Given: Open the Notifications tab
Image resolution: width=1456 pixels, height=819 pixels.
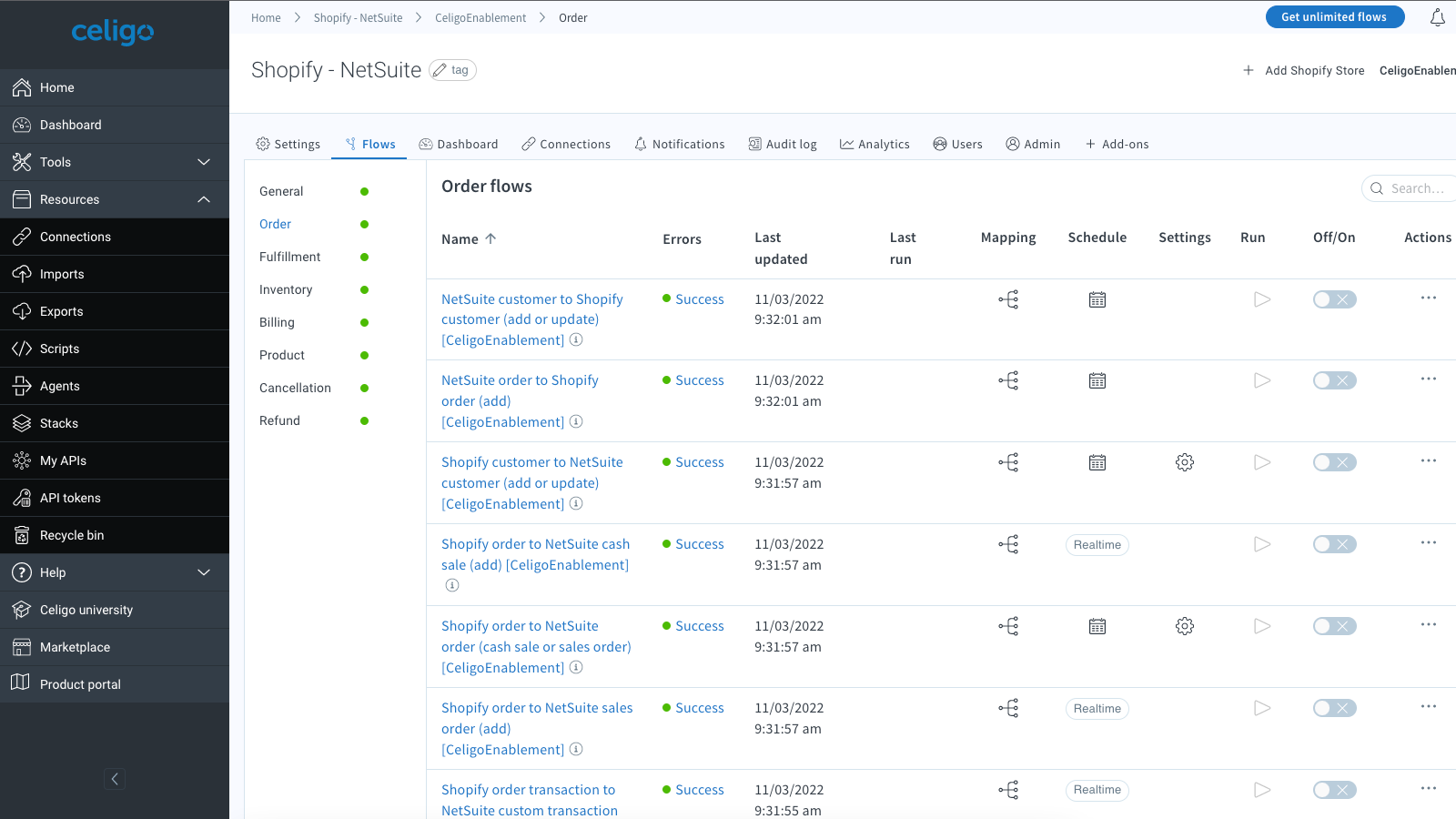Looking at the screenshot, I should click(680, 144).
